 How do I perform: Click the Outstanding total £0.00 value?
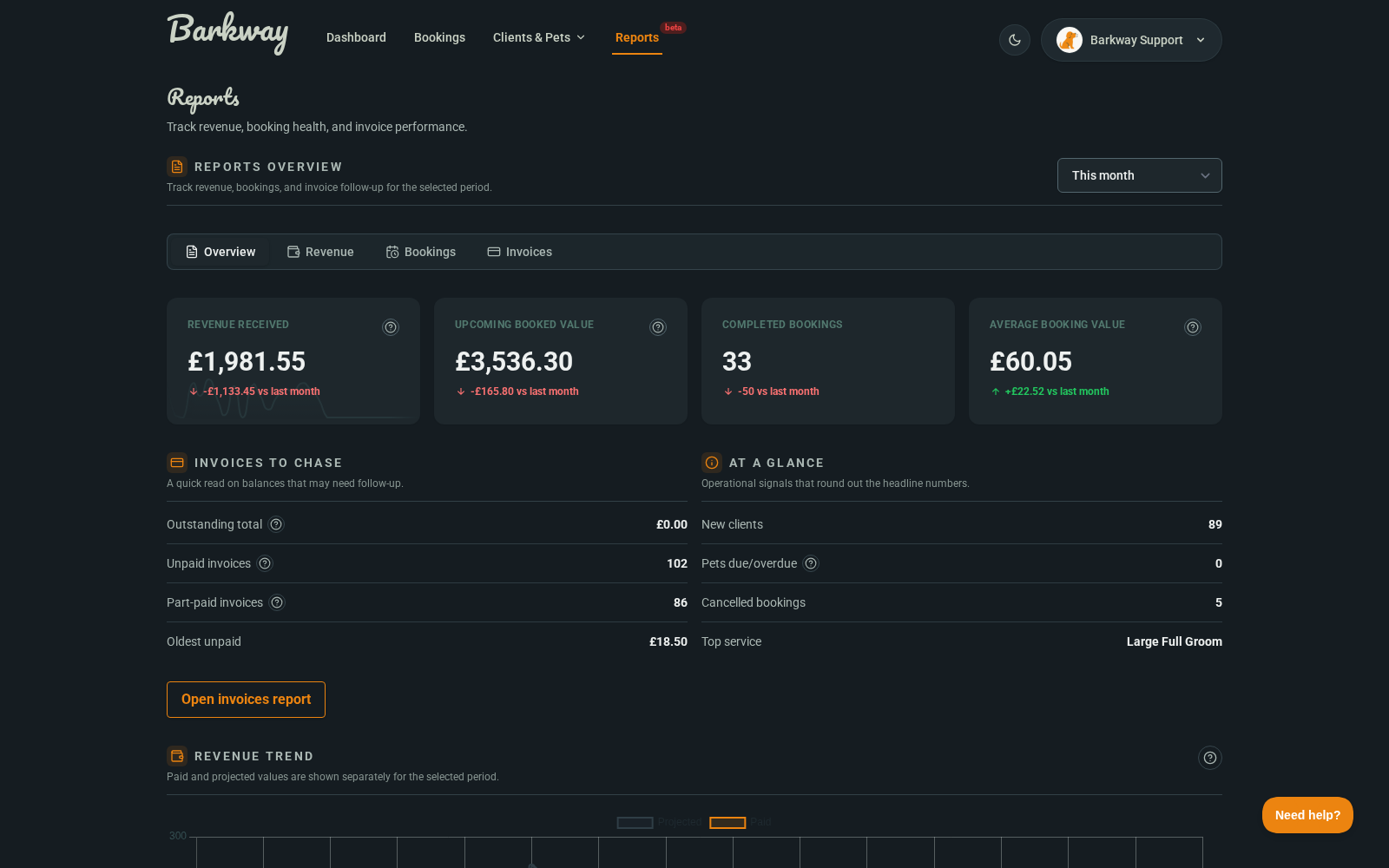point(672,524)
